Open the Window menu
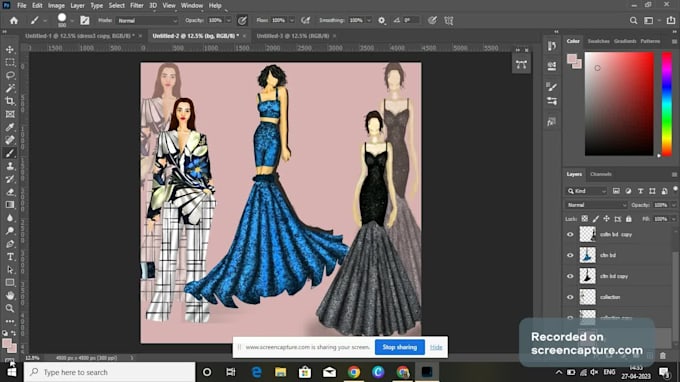 tap(192, 6)
